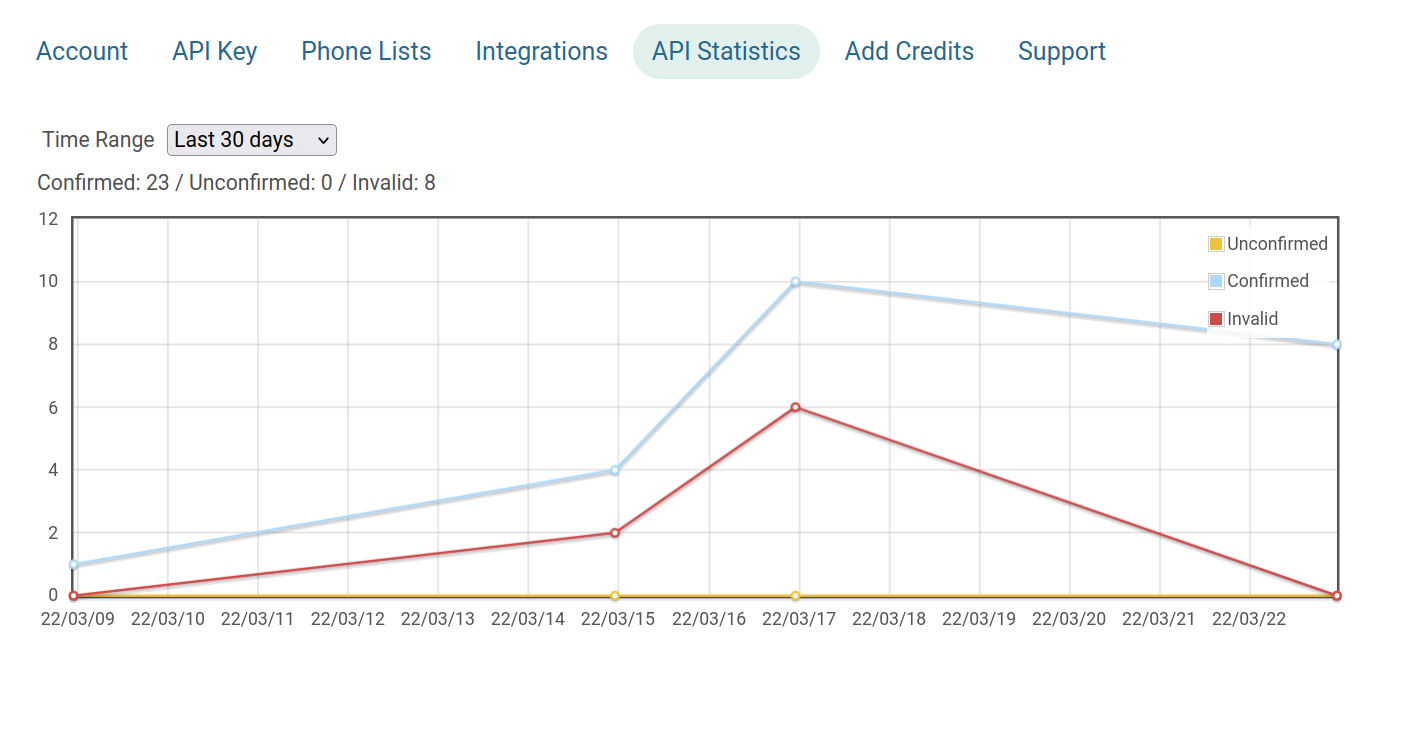Screen dimensions: 1417x729
Task: Switch to the API Key tab
Action: tap(215, 51)
